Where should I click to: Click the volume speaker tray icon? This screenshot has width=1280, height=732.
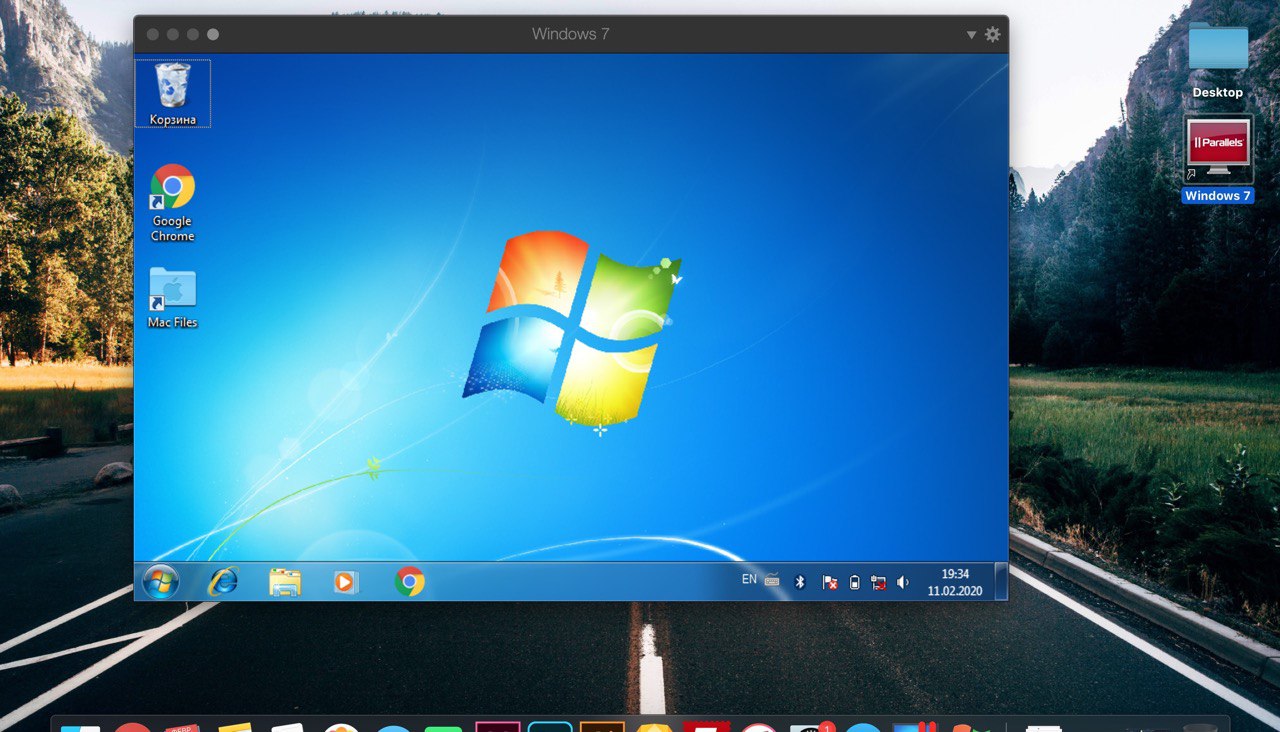(902, 582)
